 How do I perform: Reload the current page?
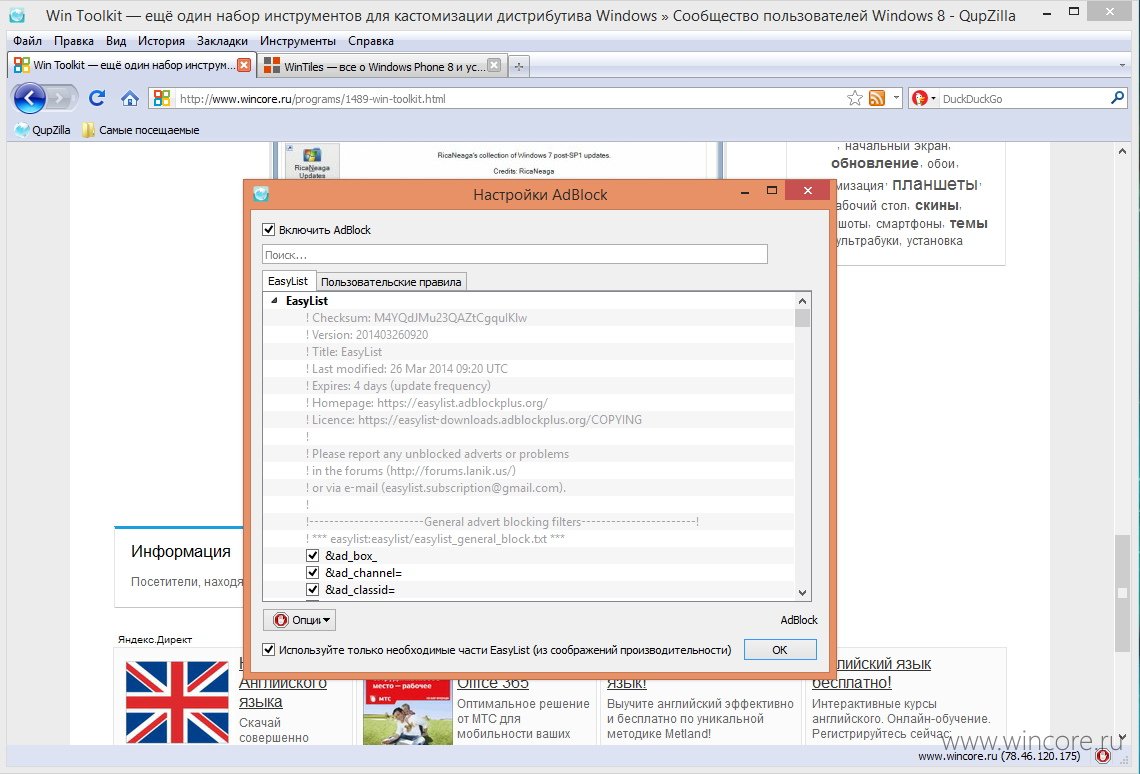click(97, 98)
